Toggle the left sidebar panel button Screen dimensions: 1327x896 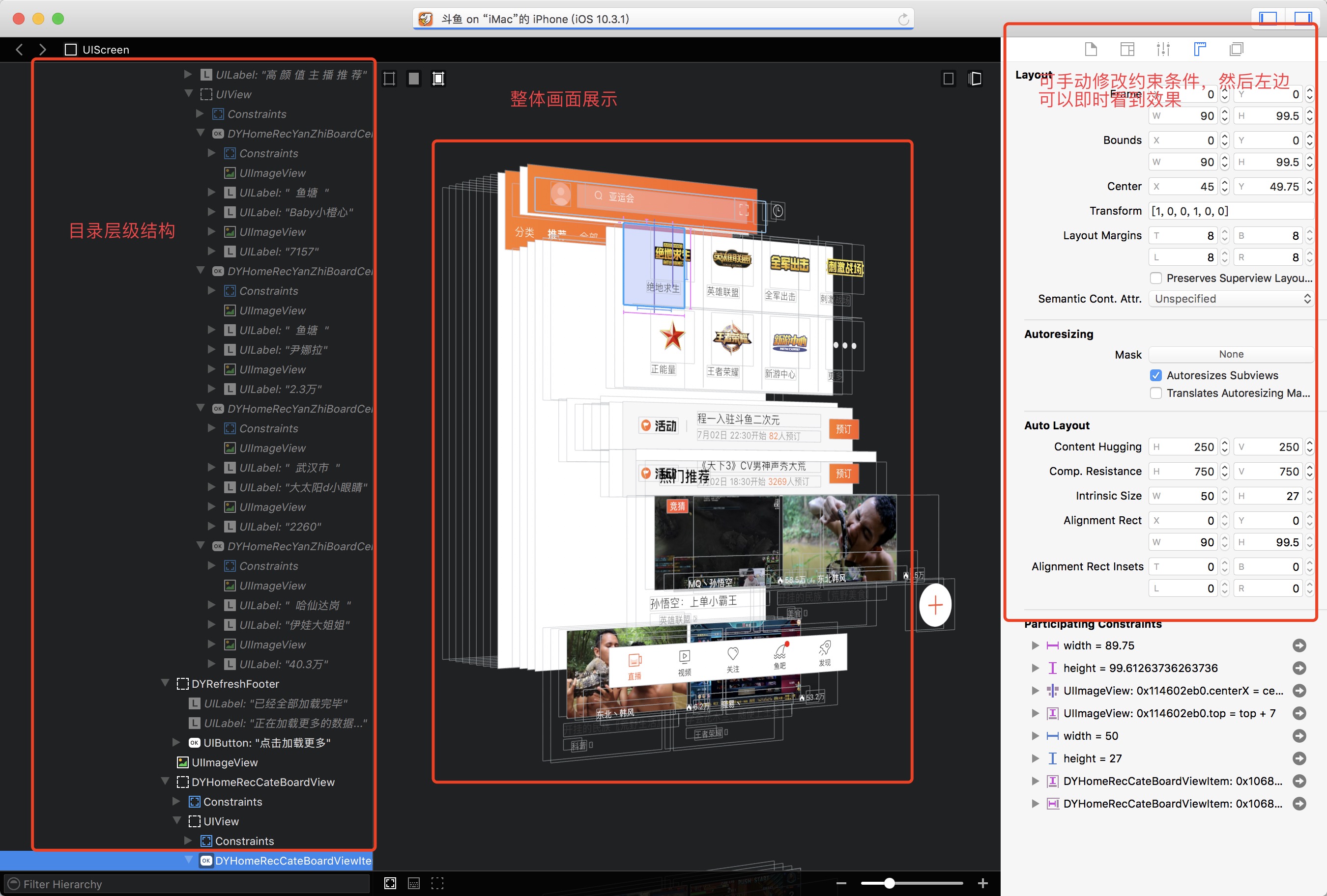pos(1268,18)
